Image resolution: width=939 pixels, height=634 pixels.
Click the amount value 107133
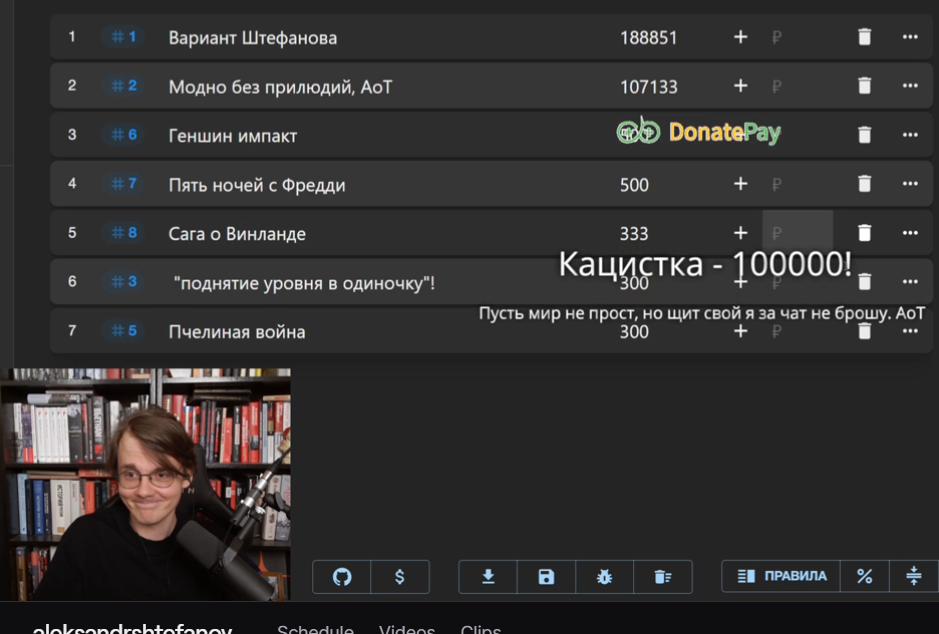tap(649, 87)
